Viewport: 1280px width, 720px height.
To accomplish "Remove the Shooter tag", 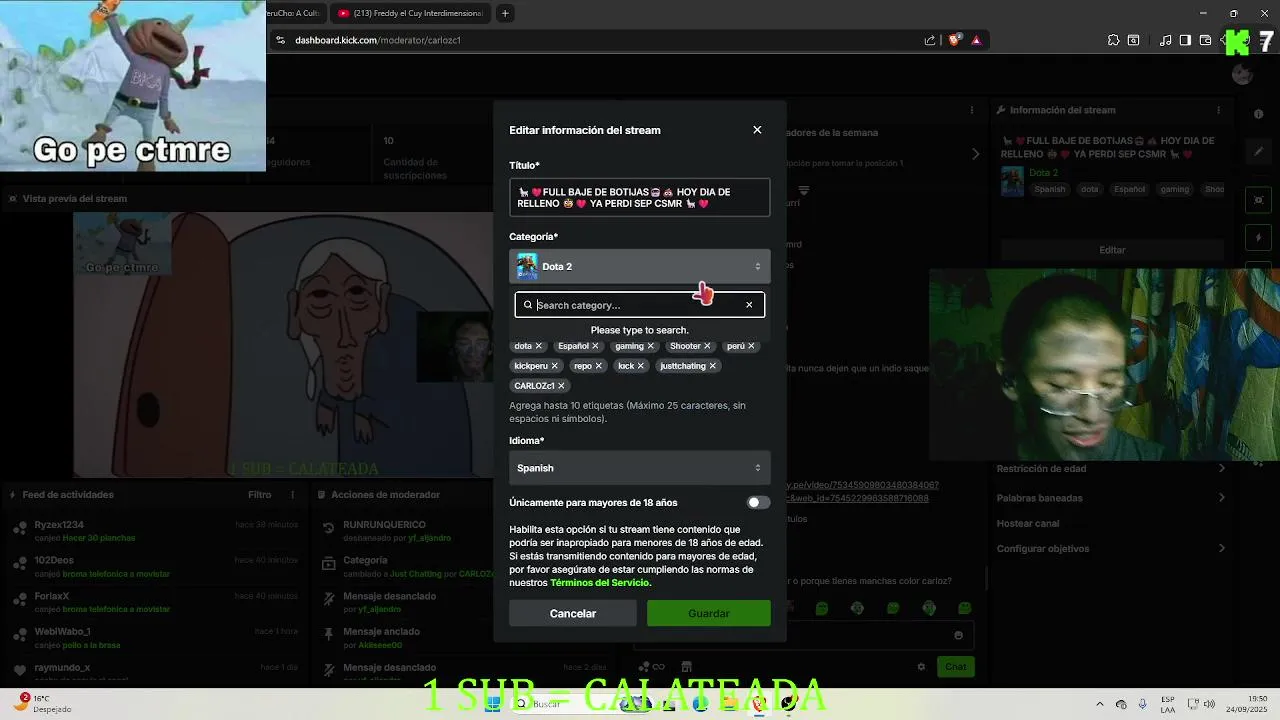I will click(707, 346).
